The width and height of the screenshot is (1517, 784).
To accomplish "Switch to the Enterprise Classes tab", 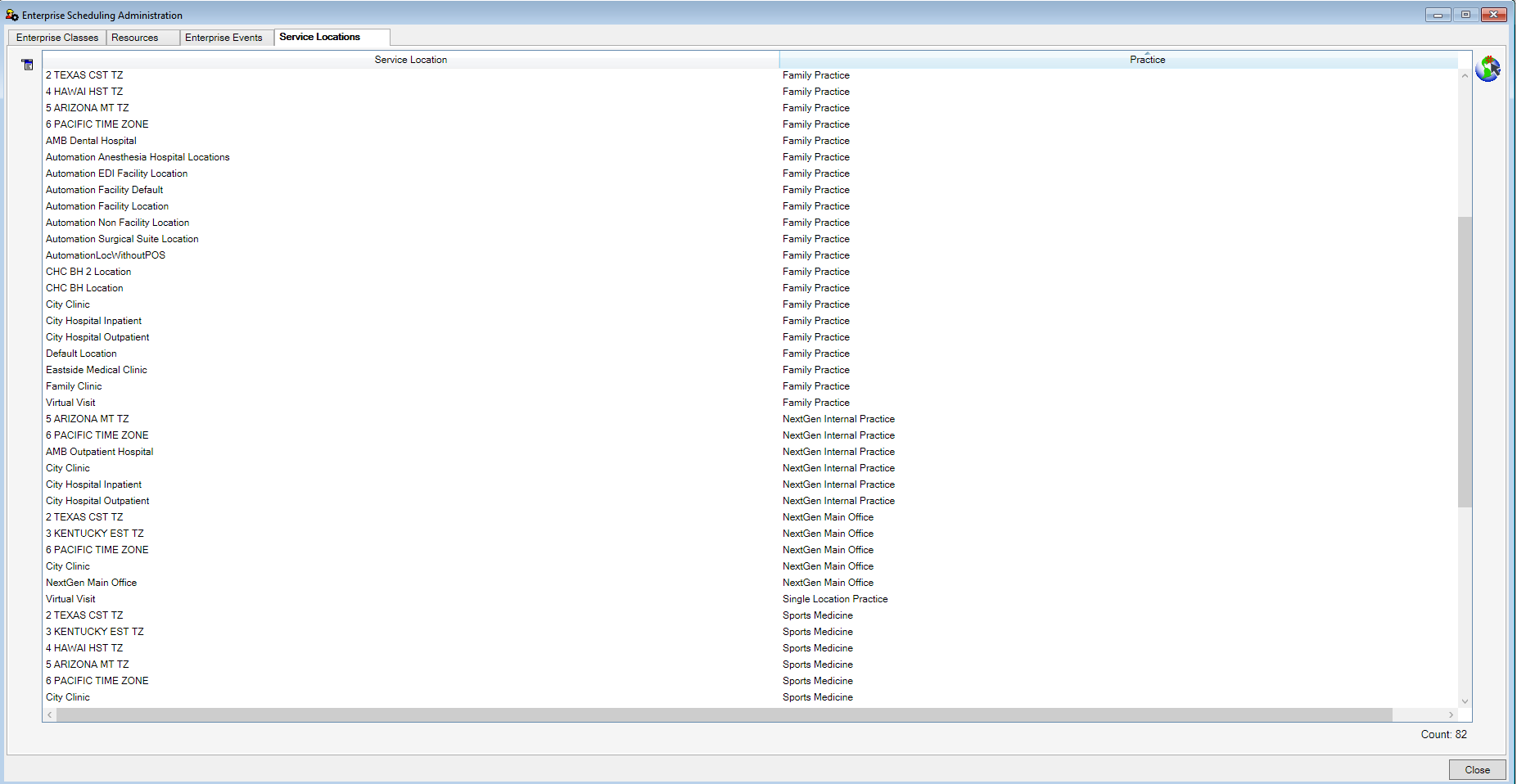I will point(57,38).
